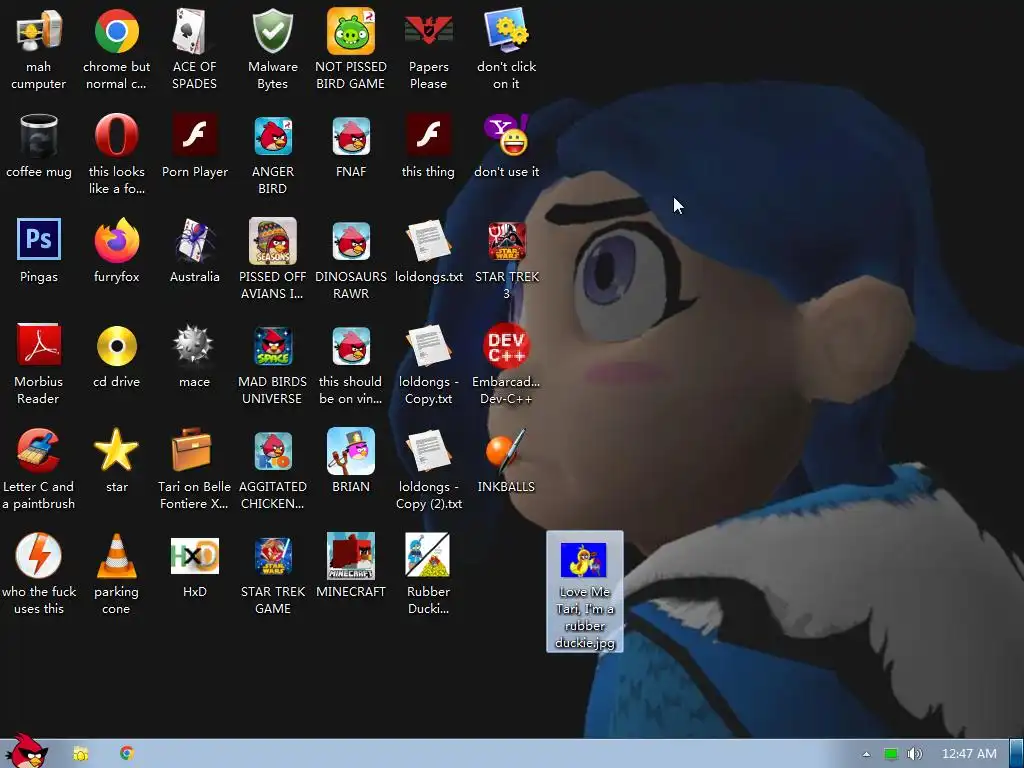
Task: Open the Papers Please icon
Action: [x=428, y=31]
